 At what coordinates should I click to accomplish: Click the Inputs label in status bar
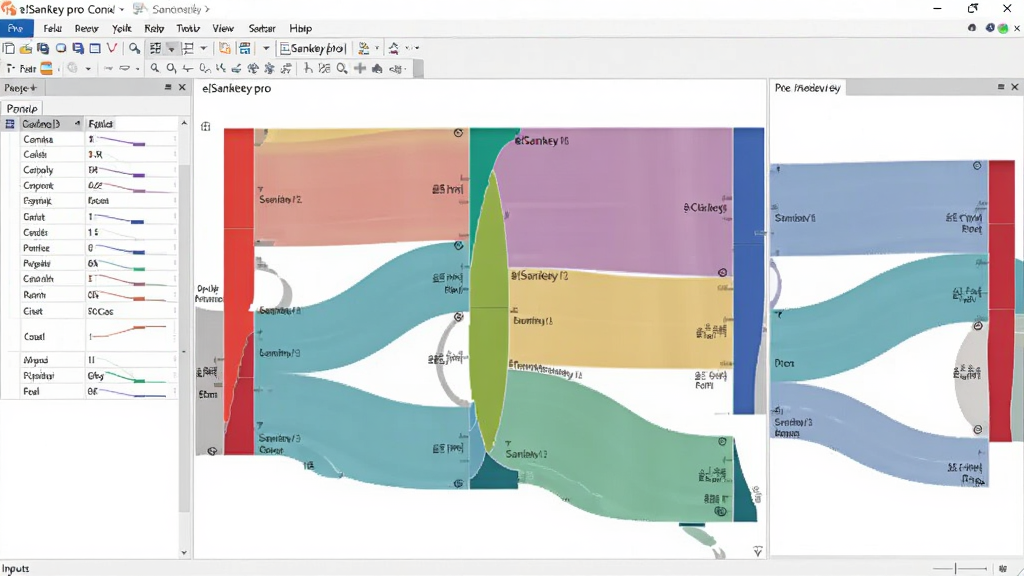click(x=16, y=568)
